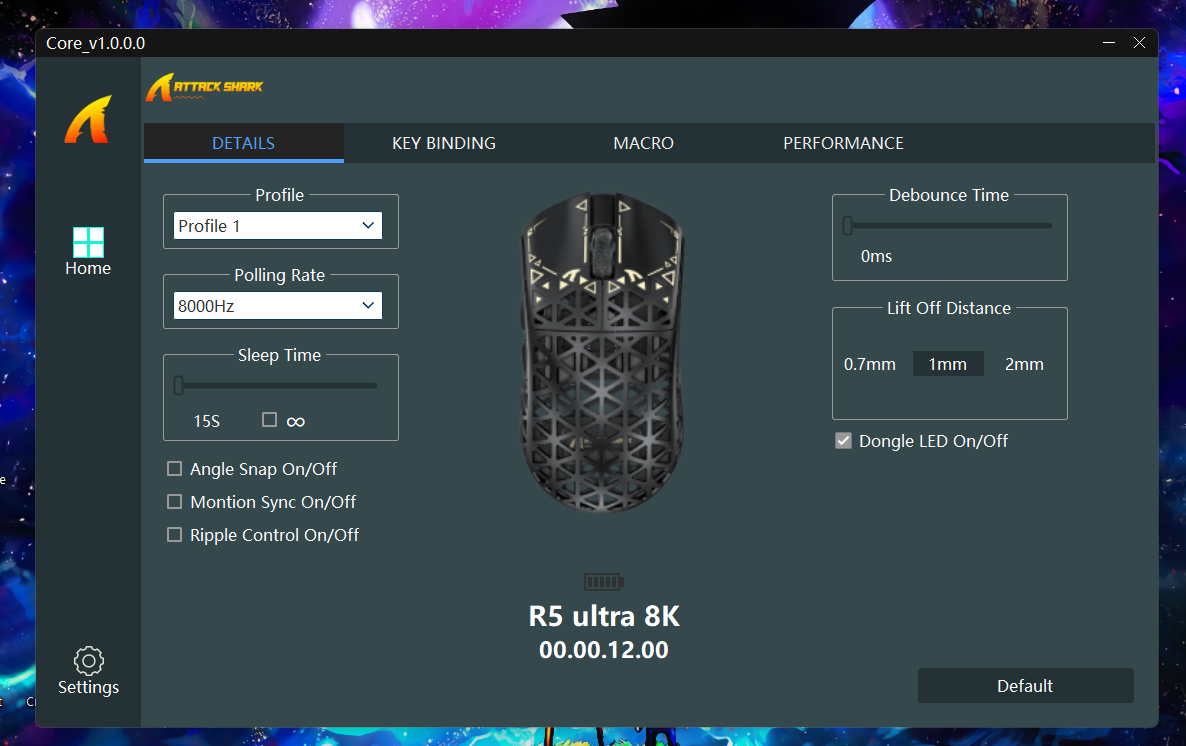Select 0.7mm lift off distance
1186x746 pixels.
(x=870, y=364)
